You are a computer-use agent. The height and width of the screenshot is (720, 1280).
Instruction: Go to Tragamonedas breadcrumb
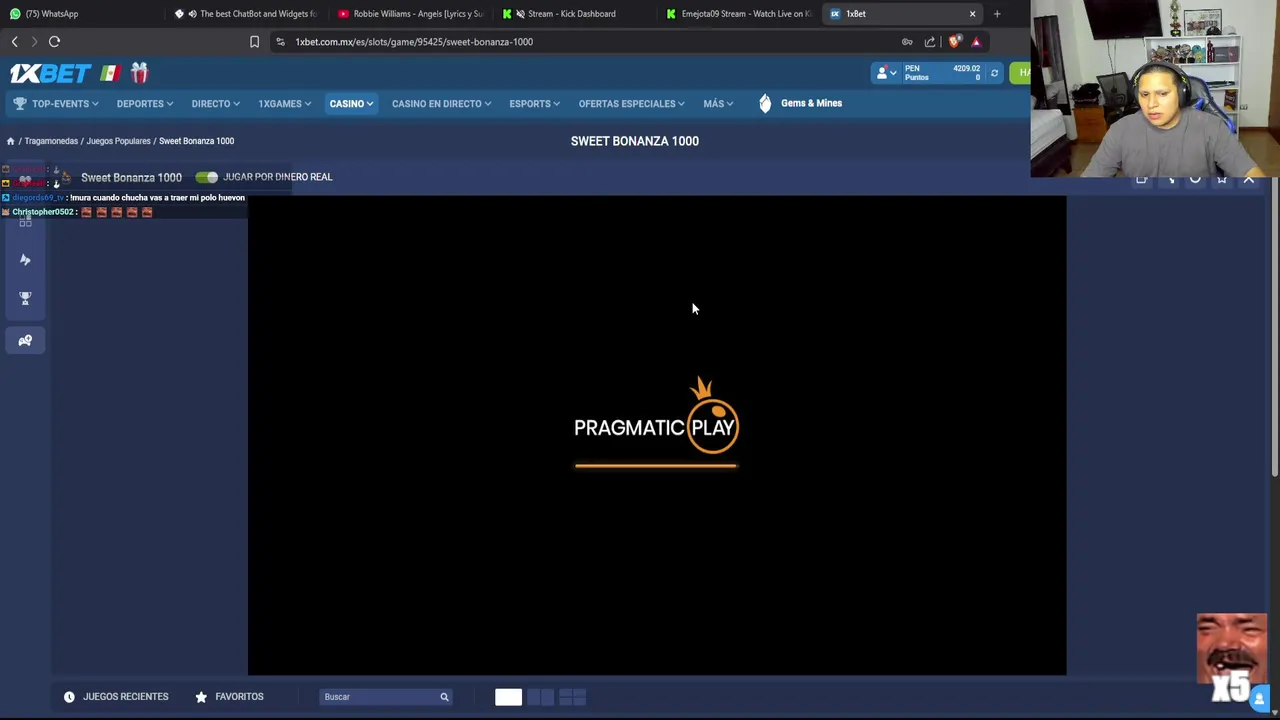[x=51, y=141]
